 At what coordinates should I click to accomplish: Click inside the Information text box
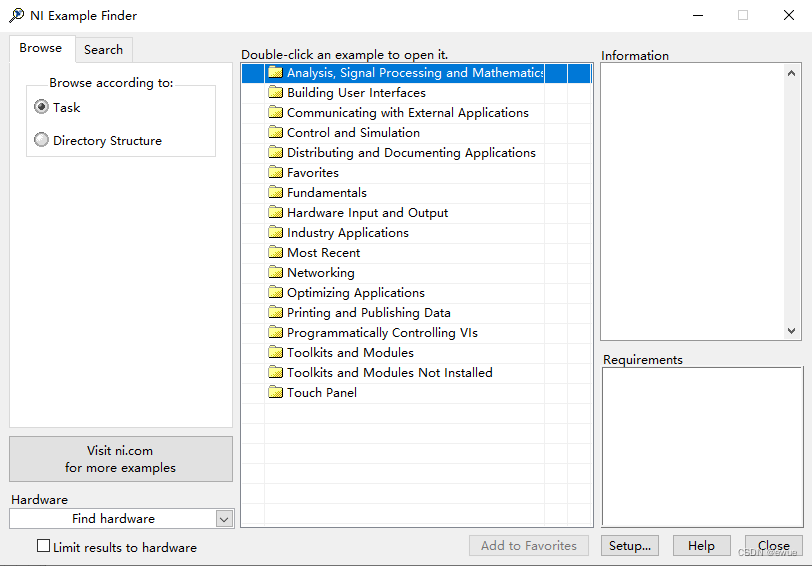click(693, 201)
